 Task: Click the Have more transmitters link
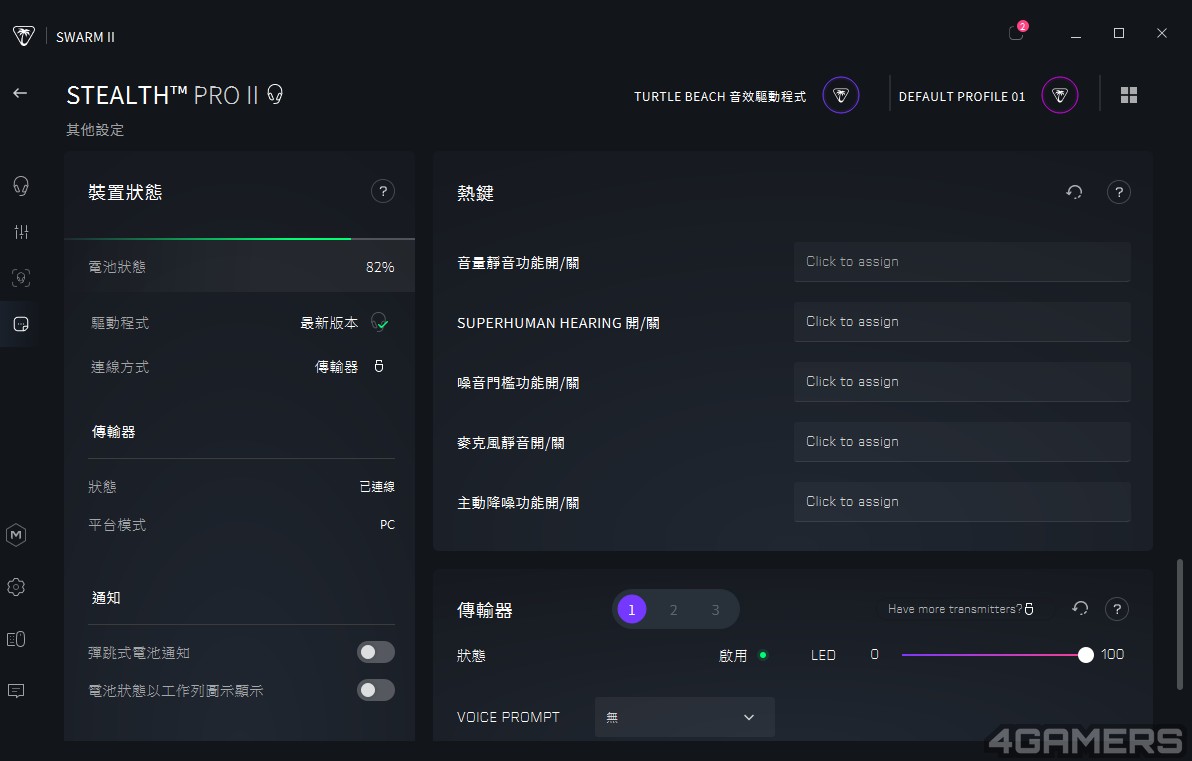(x=961, y=609)
